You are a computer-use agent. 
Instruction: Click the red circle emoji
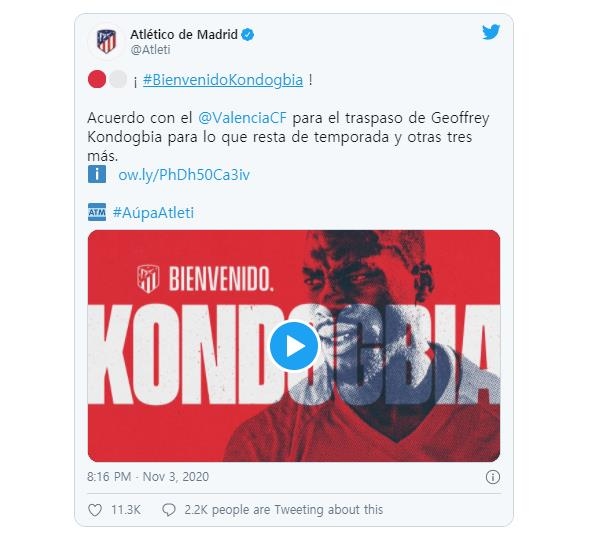97,79
